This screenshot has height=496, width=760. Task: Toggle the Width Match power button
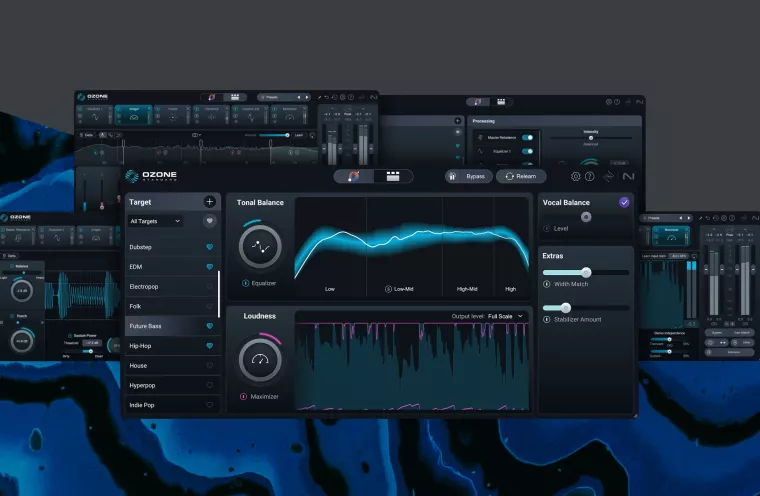[547, 284]
